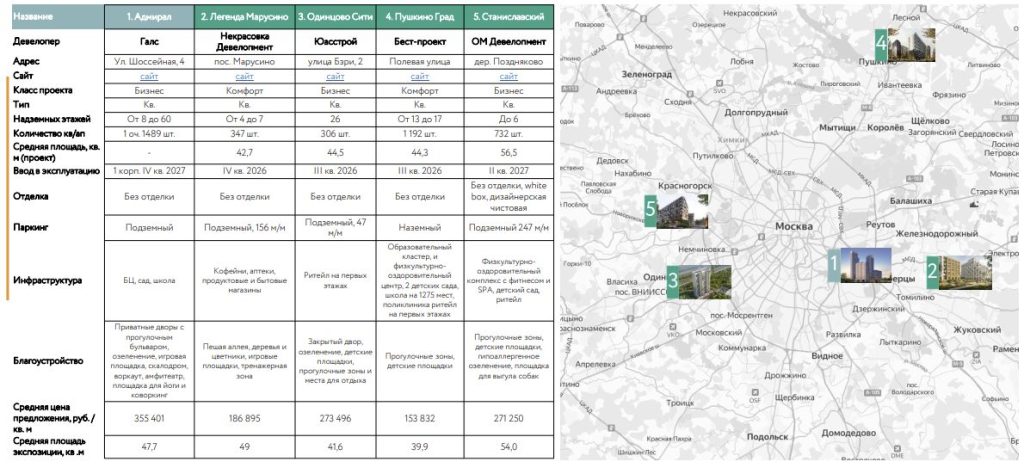Click the floors cell 'От 8 до 60'
Viewport: 1024px width, 474px height.
click(x=149, y=119)
